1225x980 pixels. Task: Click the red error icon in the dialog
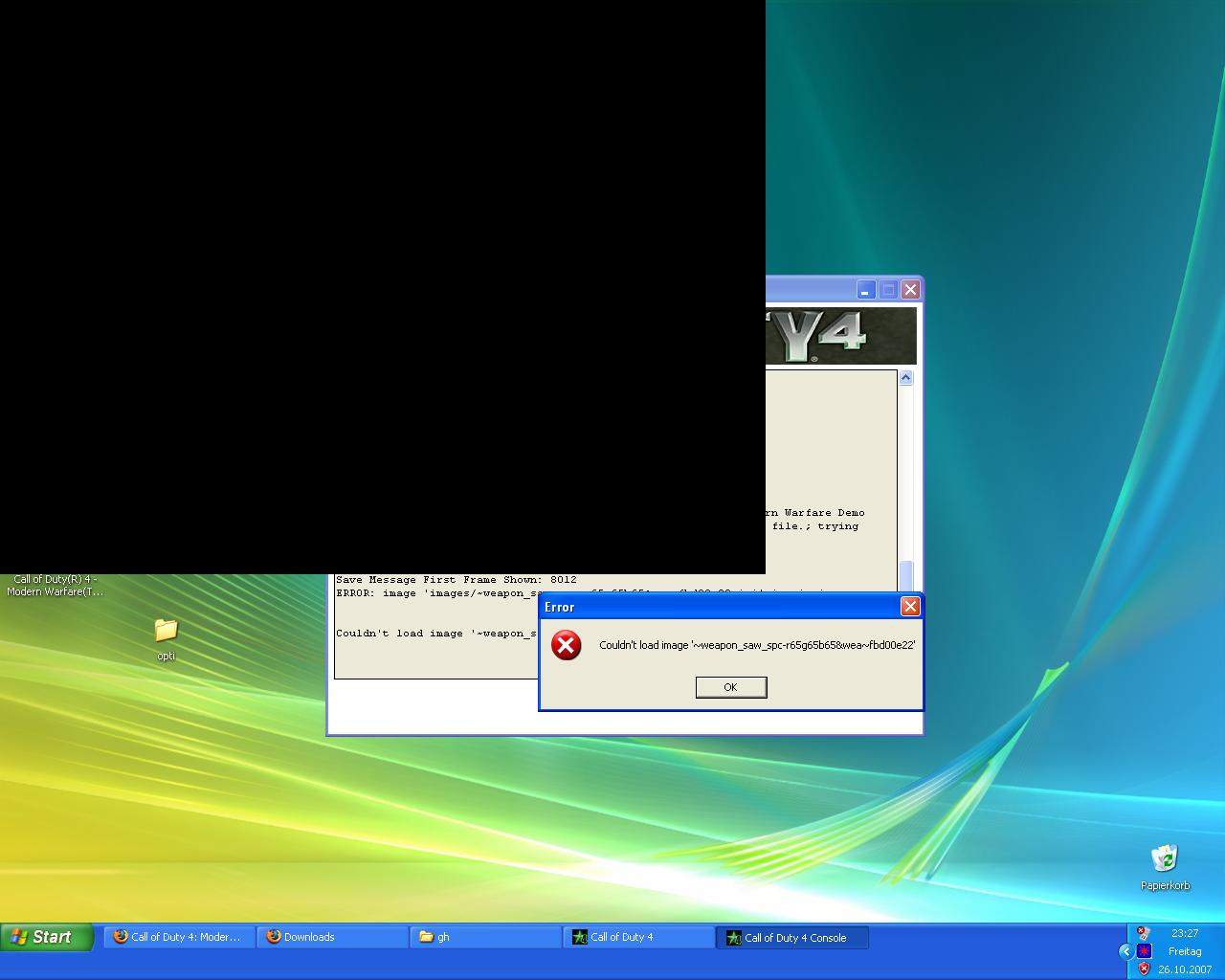pyautogui.click(x=566, y=645)
